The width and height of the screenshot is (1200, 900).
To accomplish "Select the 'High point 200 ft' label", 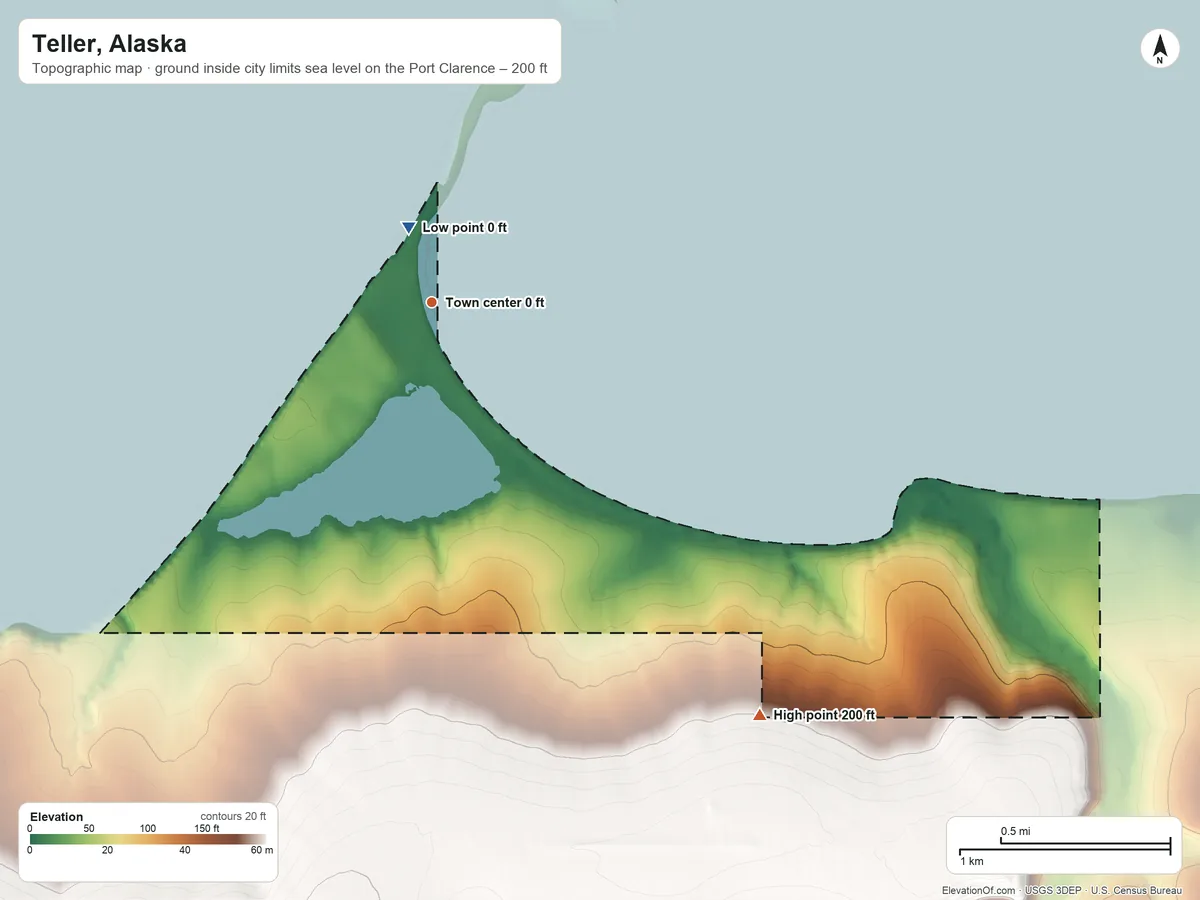I will (x=824, y=715).
